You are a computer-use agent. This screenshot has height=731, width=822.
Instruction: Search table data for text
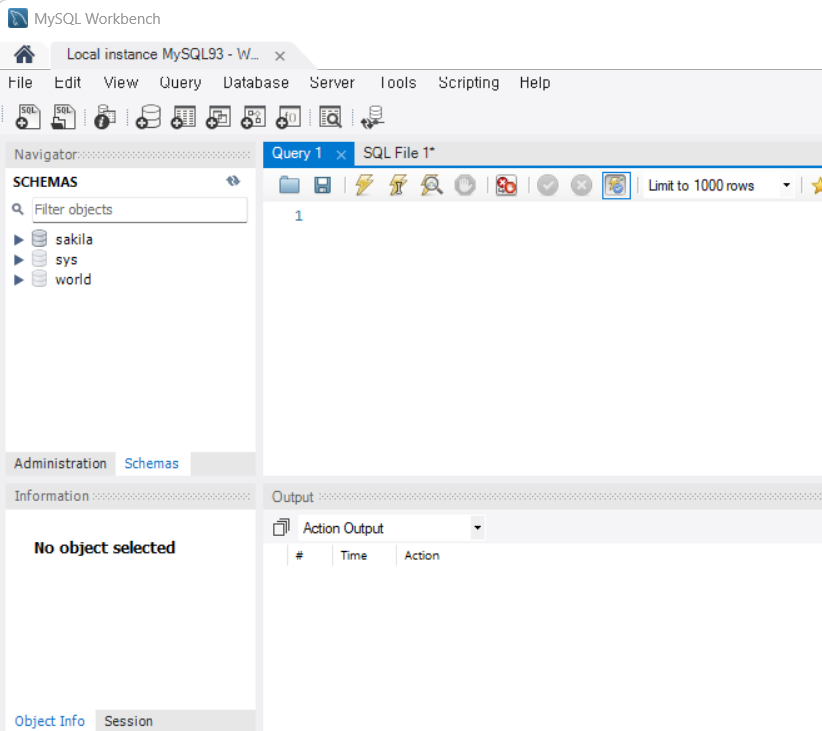(331, 116)
